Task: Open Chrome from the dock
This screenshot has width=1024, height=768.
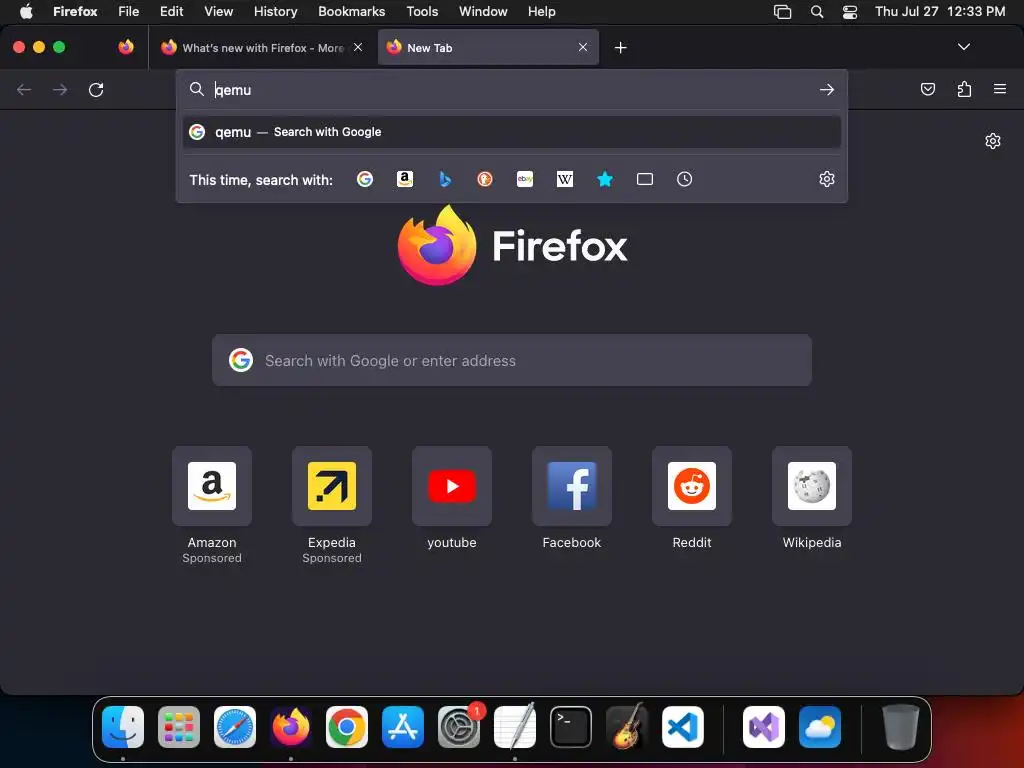Action: tap(347, 727)
